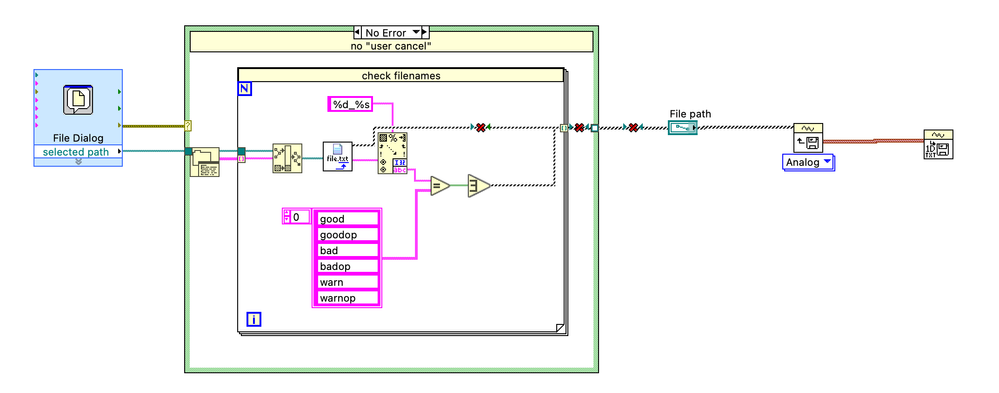Click the File Dialog express VI icon
The width and height of the screenshot is (999, 393).
[x=78, y=100]
